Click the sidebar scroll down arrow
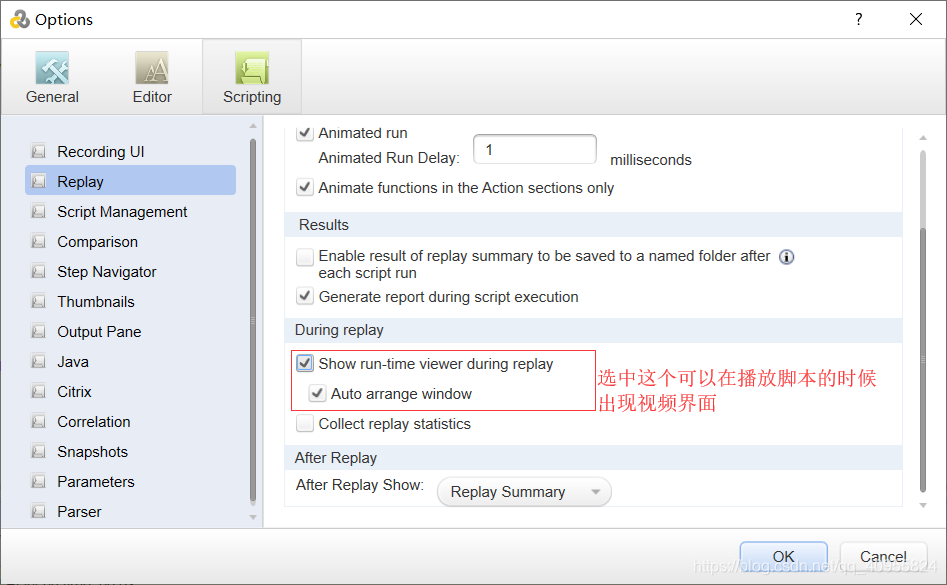This screenshot has width=947, height=585. point(253,517)
